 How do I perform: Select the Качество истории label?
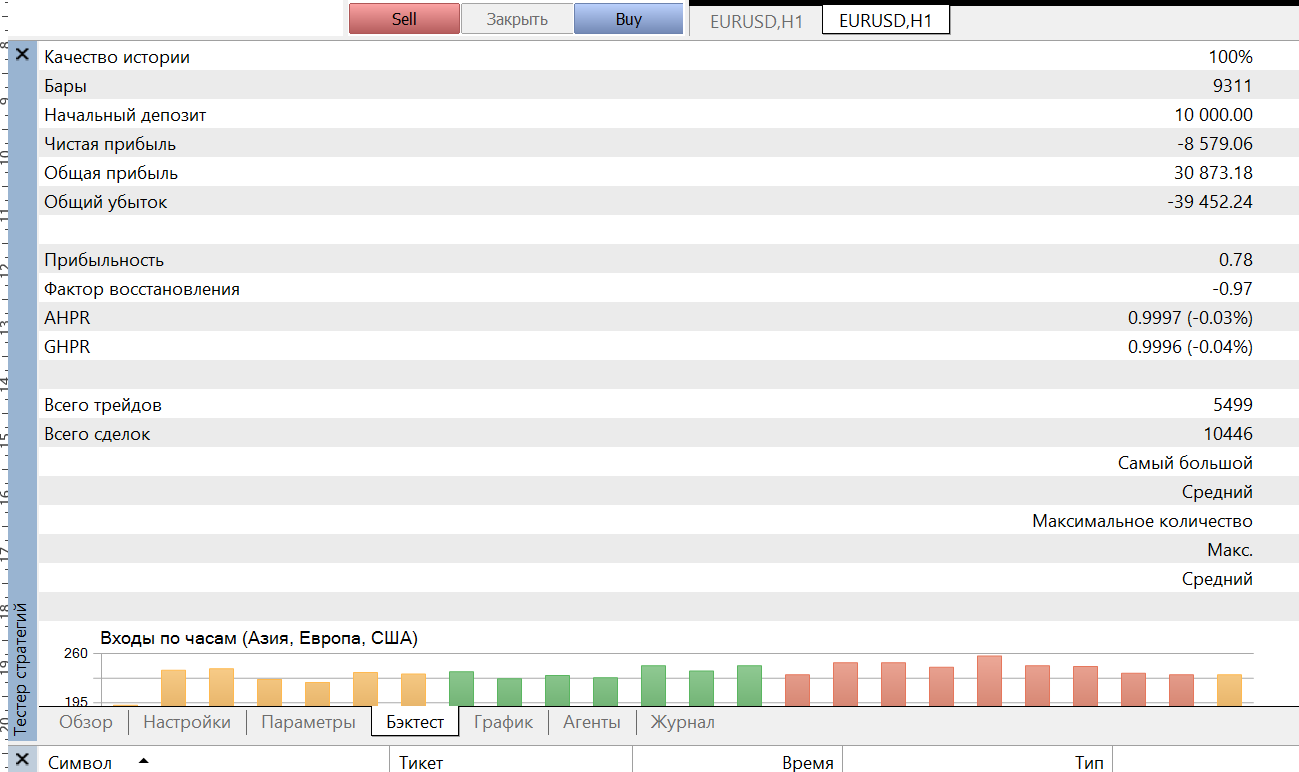click(117, 57)
